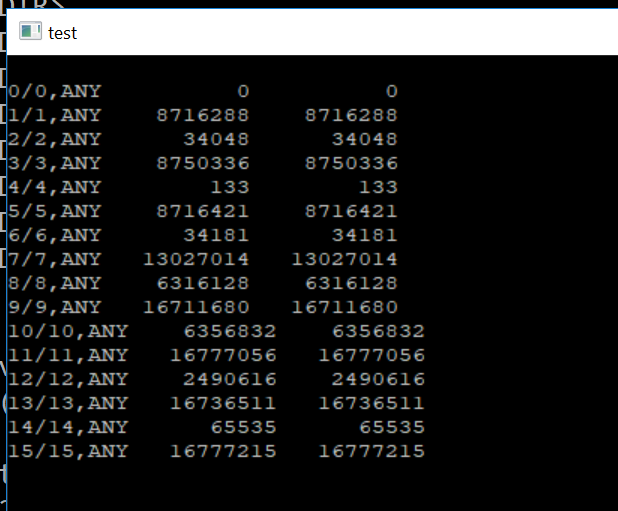Click the left-column 6316128 in row 8/8

[203, 284]
